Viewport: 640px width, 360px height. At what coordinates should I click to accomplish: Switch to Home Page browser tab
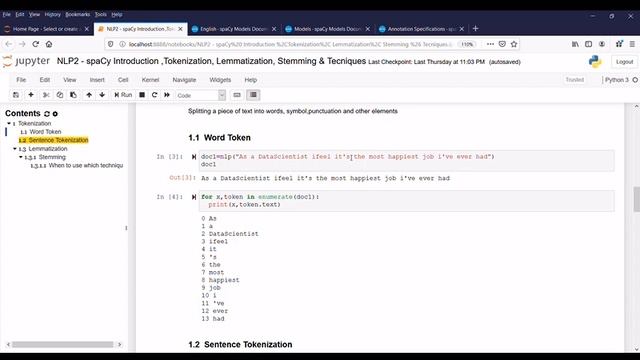click(47, 29)
